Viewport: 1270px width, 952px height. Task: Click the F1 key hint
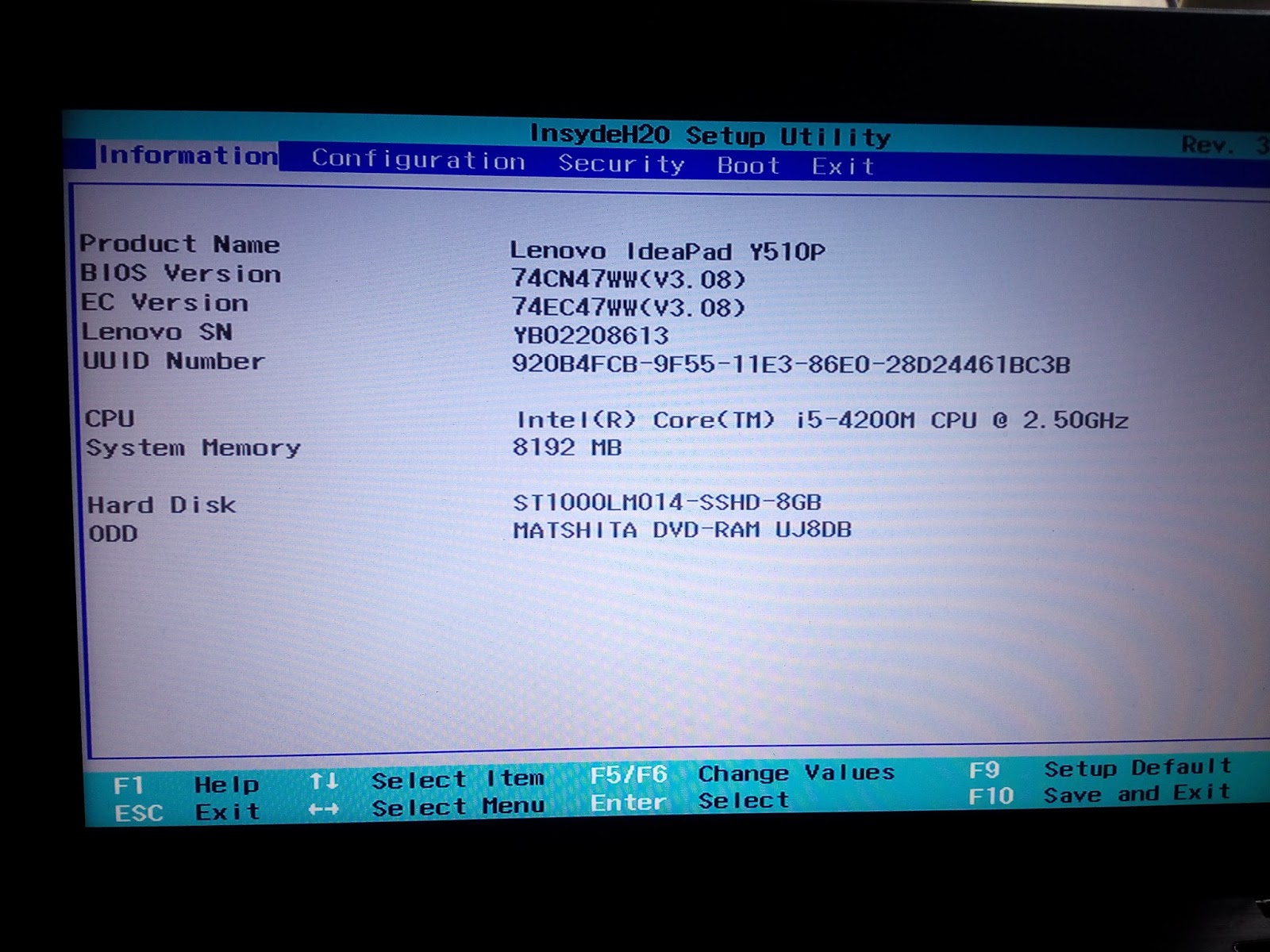pos(129,785)
